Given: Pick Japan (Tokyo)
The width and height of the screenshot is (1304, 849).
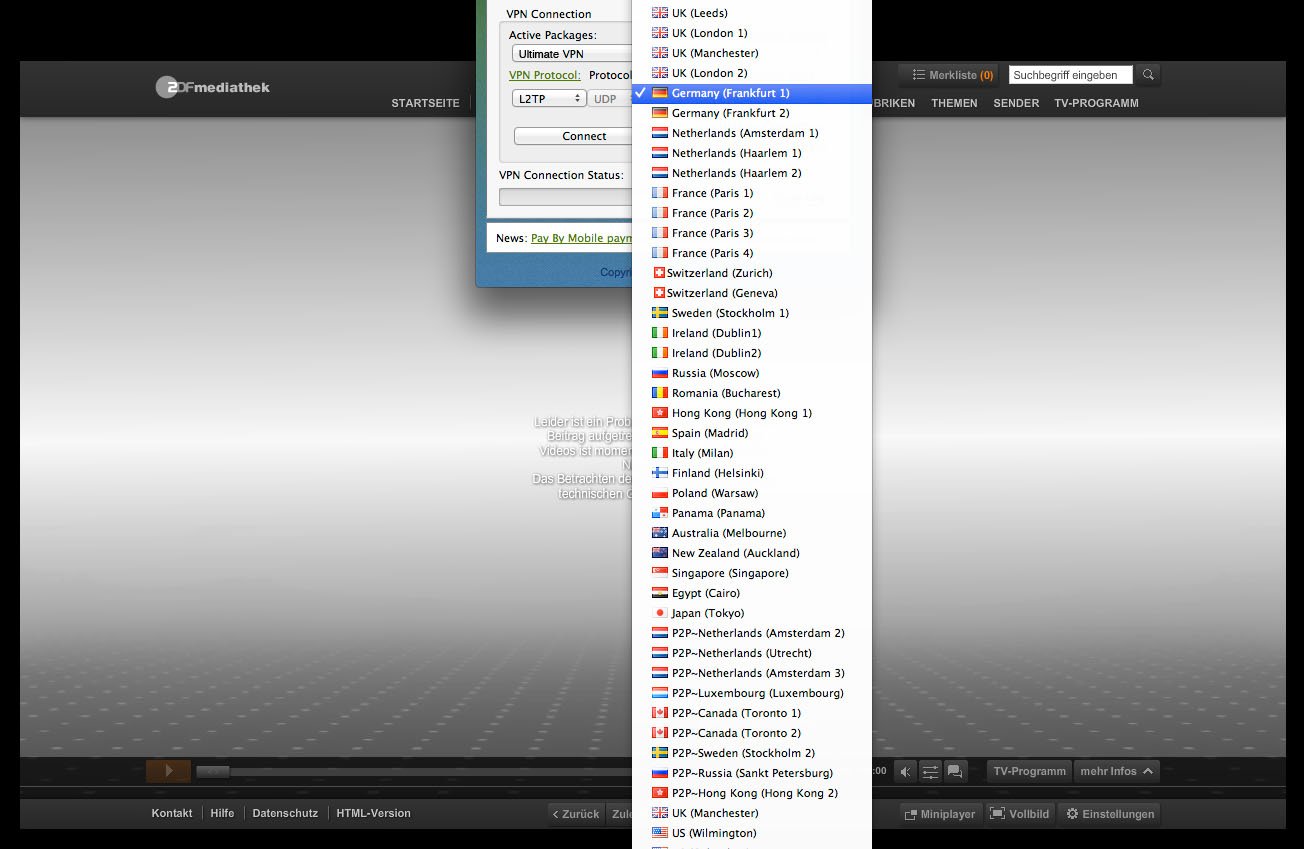Looking at the screenshot, I should (752, 613).
